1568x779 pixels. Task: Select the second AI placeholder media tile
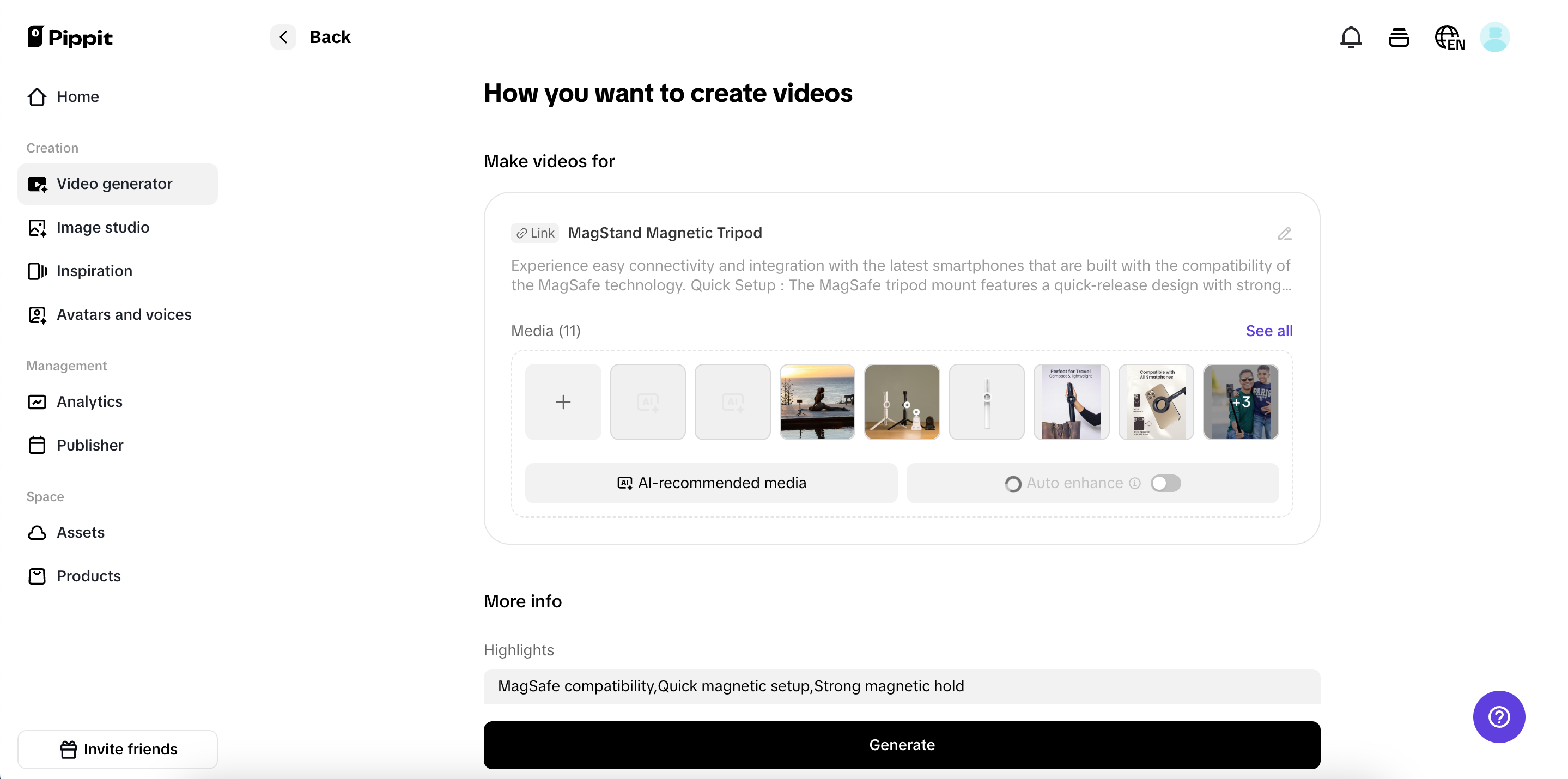tap(732, 401)
